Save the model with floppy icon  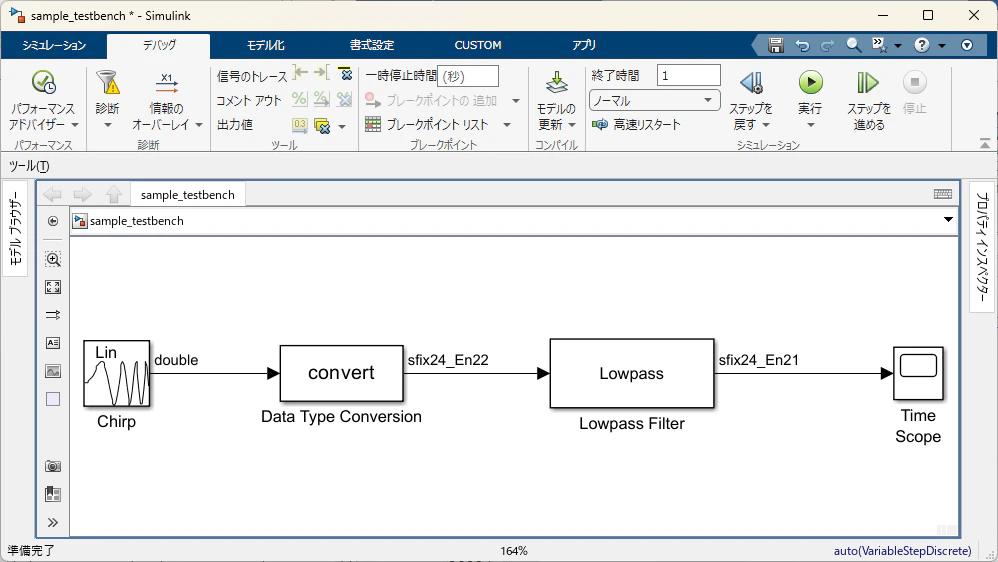775,45
